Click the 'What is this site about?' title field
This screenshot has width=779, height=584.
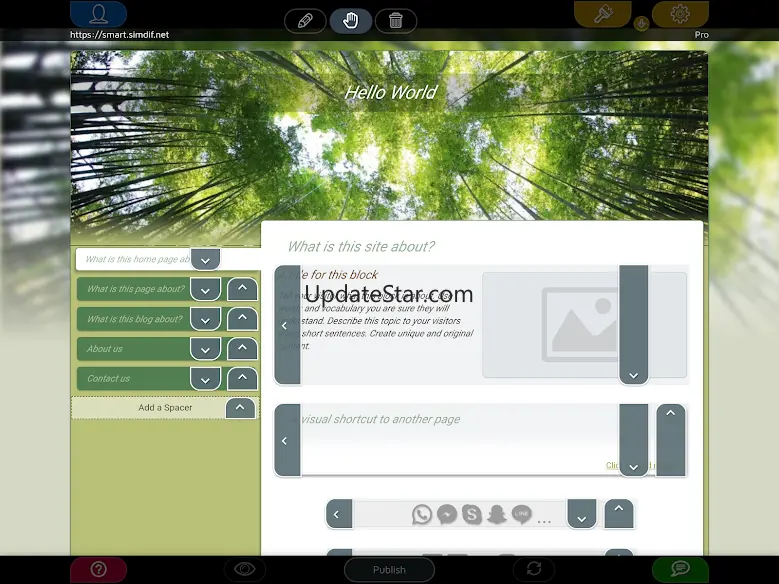361,247
